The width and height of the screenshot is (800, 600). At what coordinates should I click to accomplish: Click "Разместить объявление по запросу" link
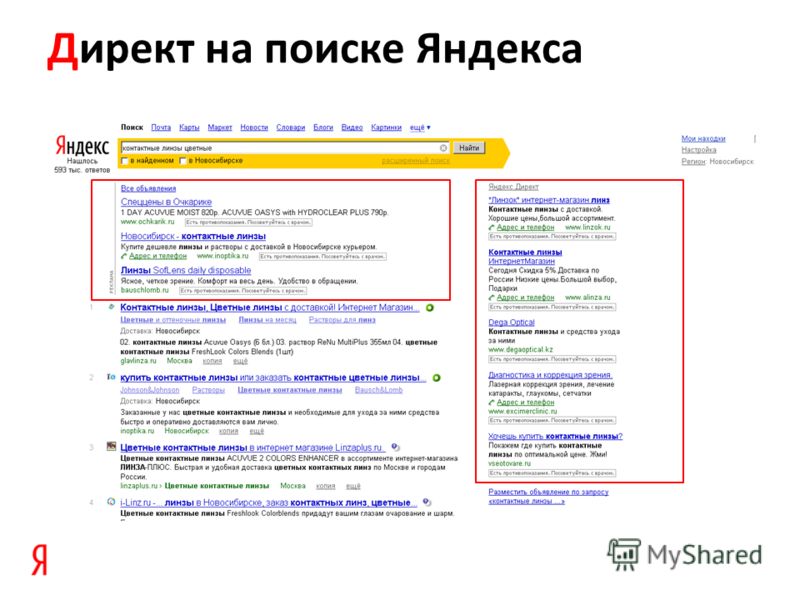[548, 497]
